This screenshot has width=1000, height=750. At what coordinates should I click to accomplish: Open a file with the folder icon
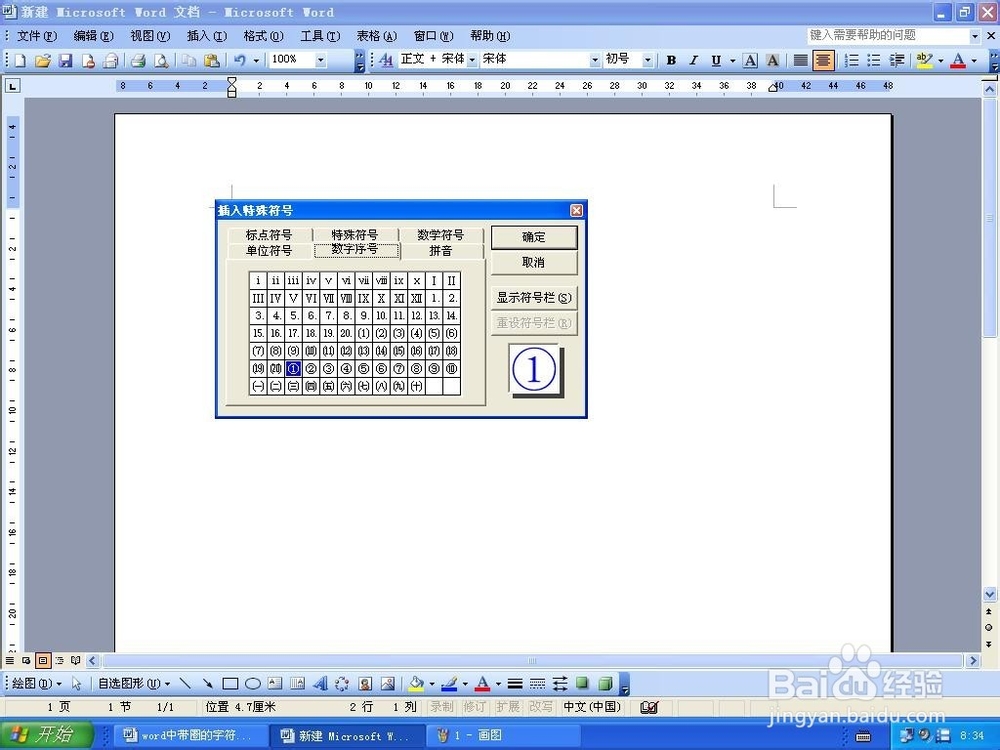43,61
